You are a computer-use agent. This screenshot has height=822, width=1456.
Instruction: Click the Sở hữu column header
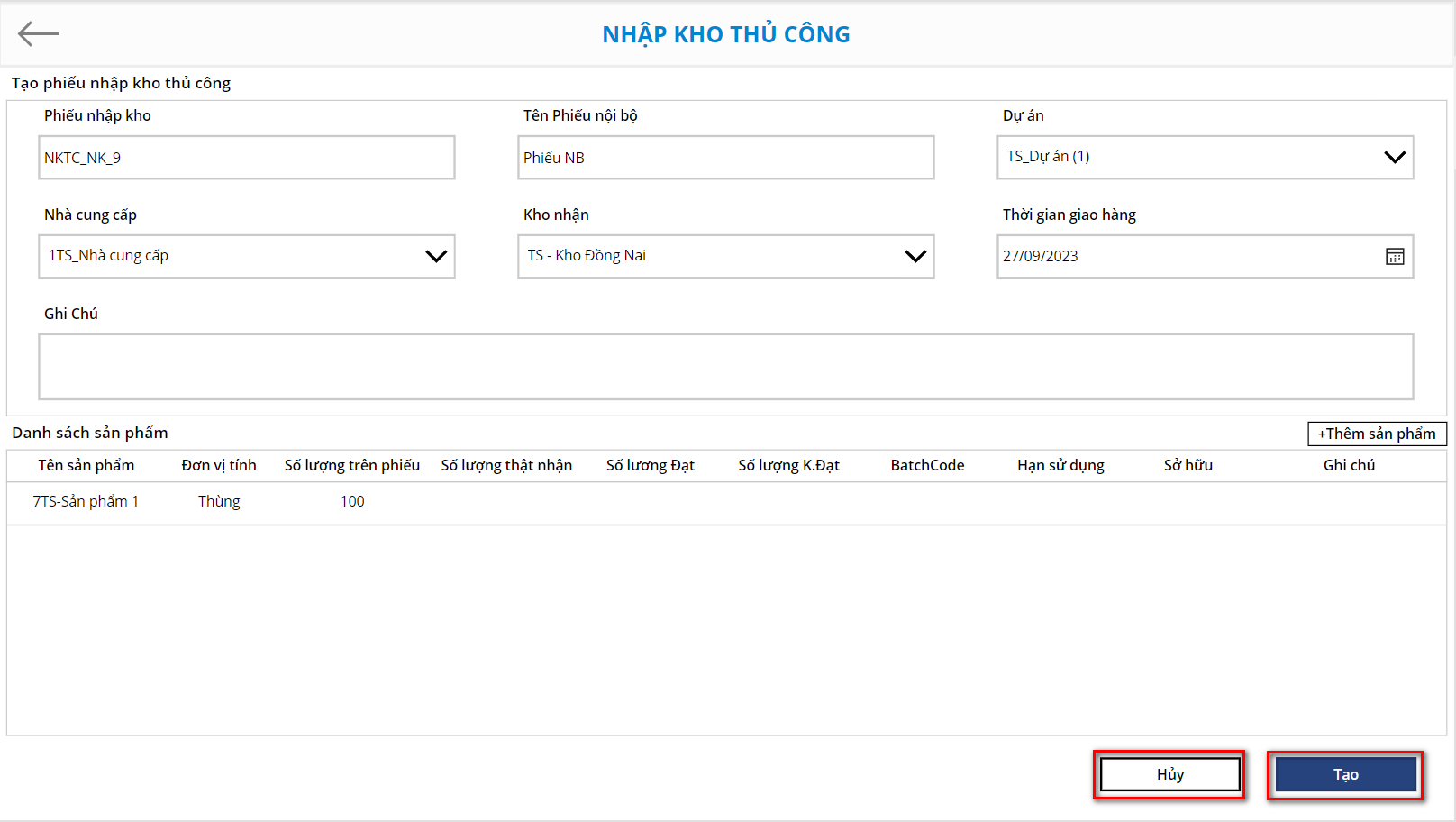(1188, 465)
